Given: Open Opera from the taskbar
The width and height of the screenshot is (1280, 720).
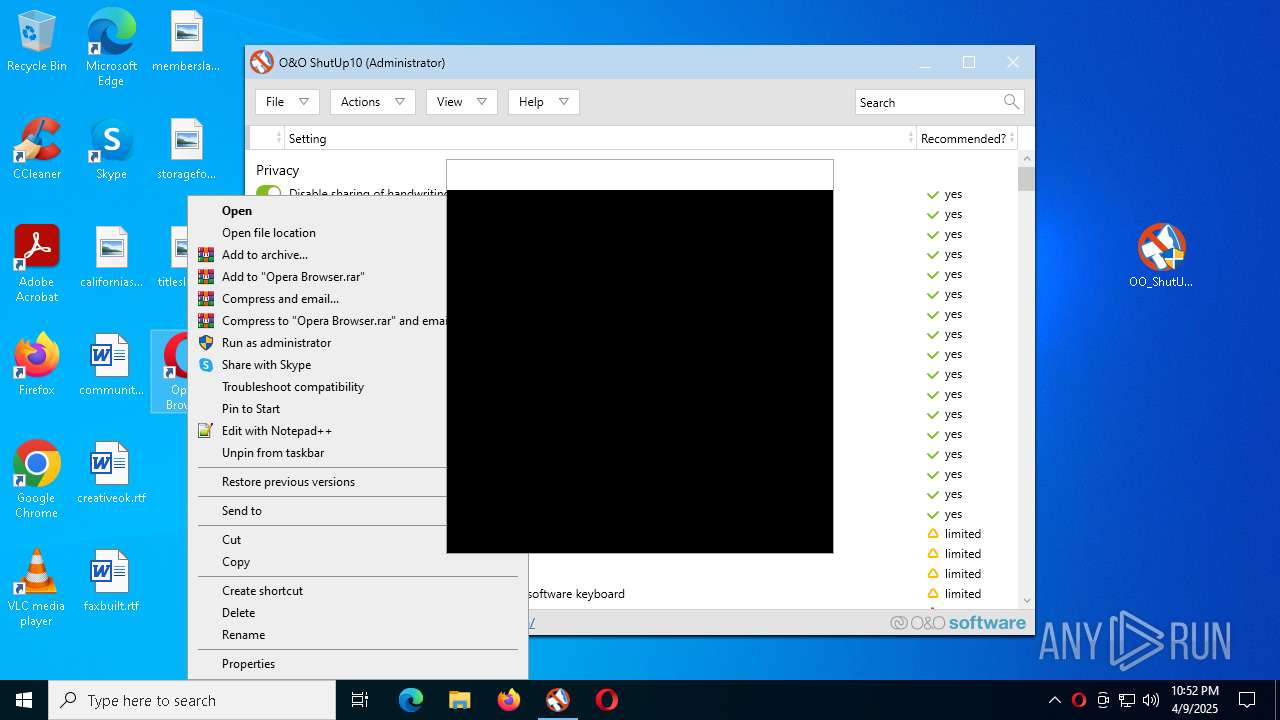Looking at the screenshot, I should point(607,700).
